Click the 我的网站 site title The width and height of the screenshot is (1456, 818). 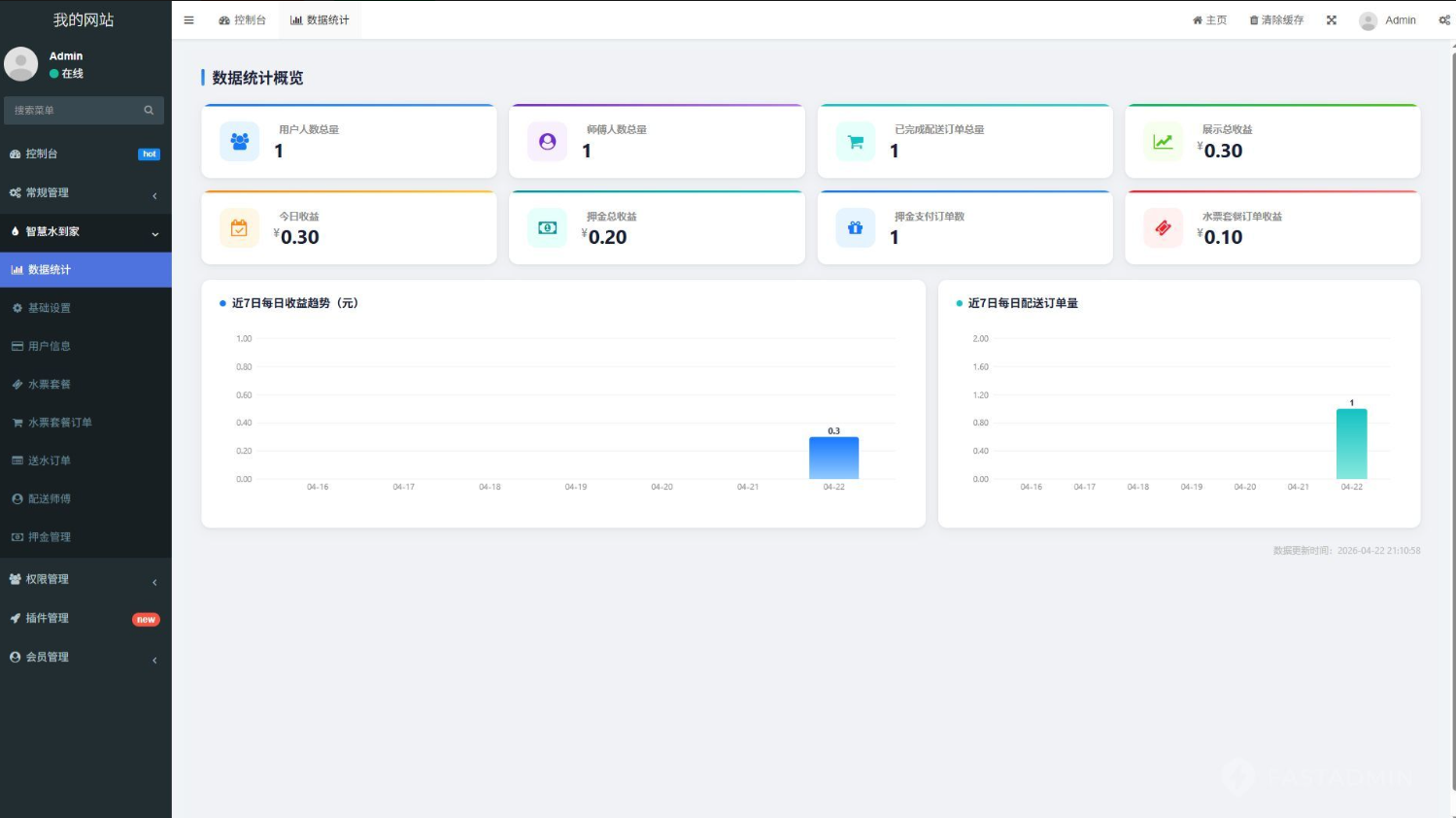click(x=84, y=19)
